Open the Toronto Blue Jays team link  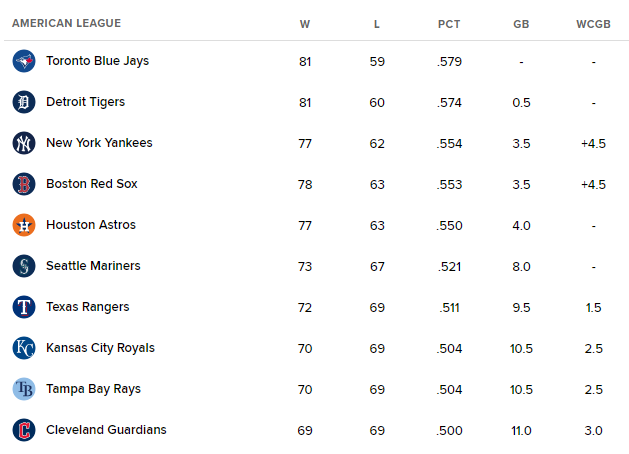click(97, 61)
